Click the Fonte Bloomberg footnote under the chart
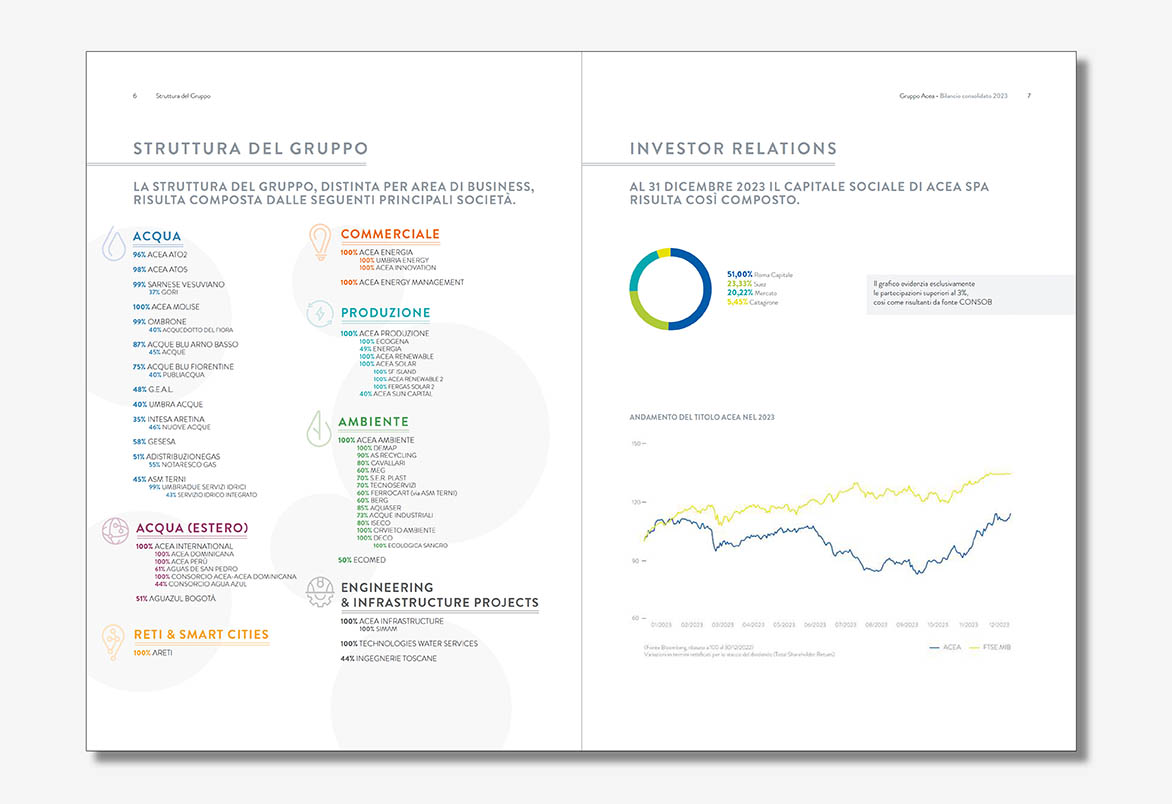This screenshot has width=1172, height=804. [739, 651]
